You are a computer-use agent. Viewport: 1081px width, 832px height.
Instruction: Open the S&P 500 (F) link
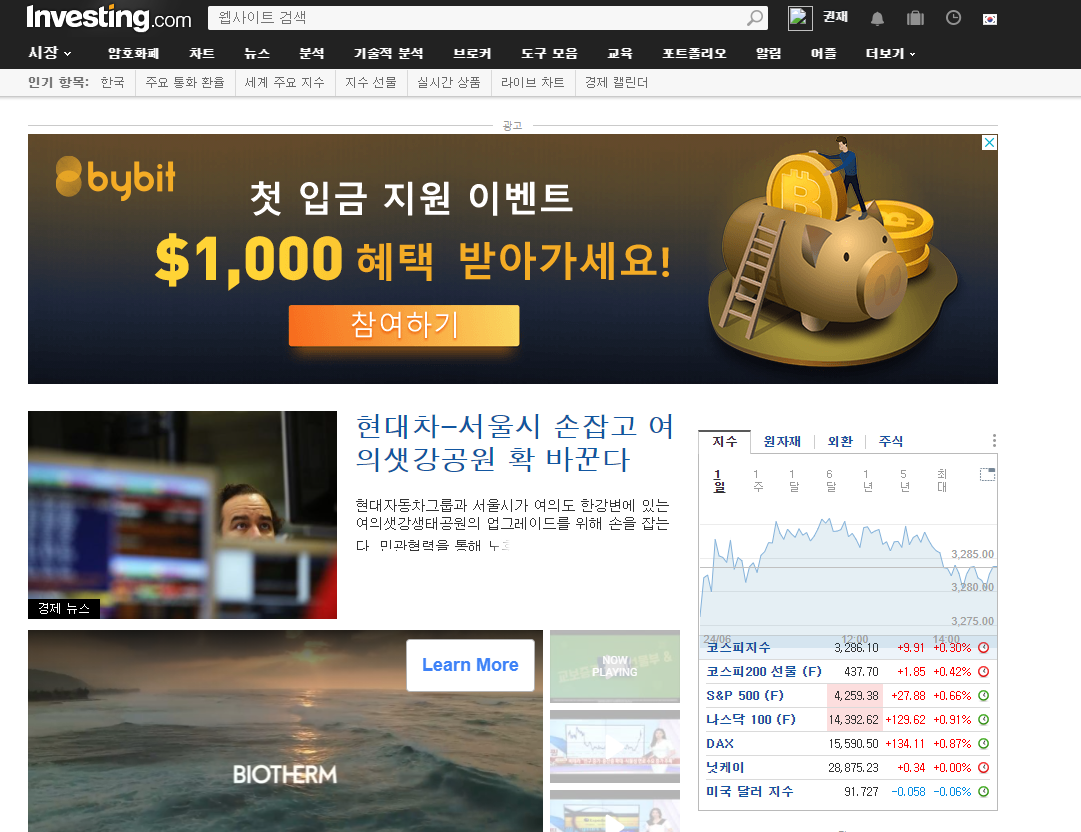745,696
